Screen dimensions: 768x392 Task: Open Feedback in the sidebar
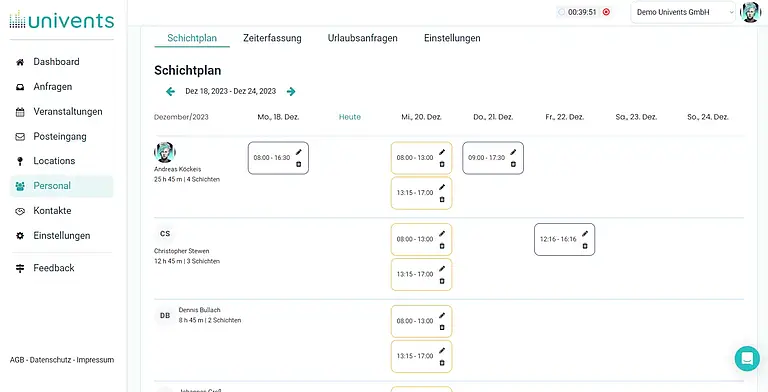(54, 268)
